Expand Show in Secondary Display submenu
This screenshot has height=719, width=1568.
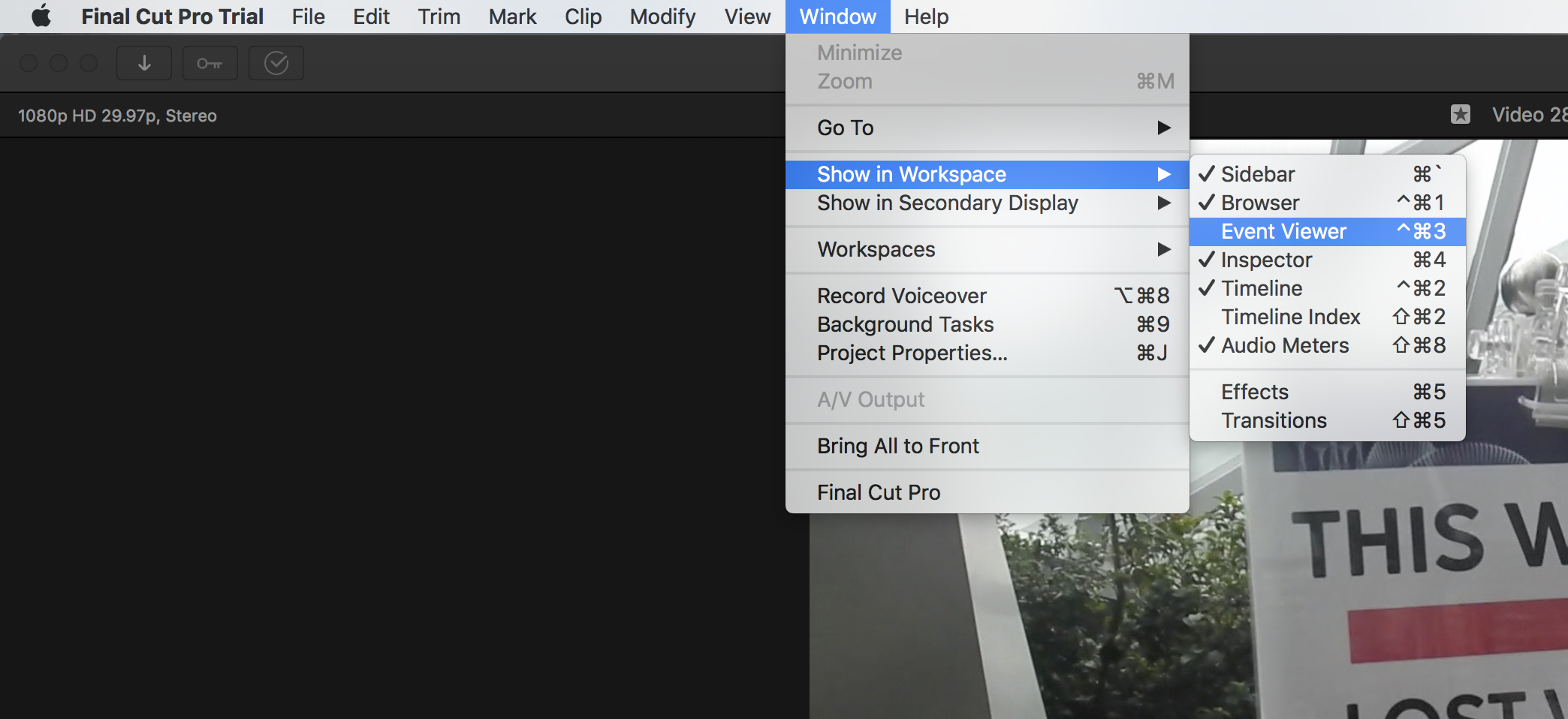pyautogui.click(x=987, y=203)
